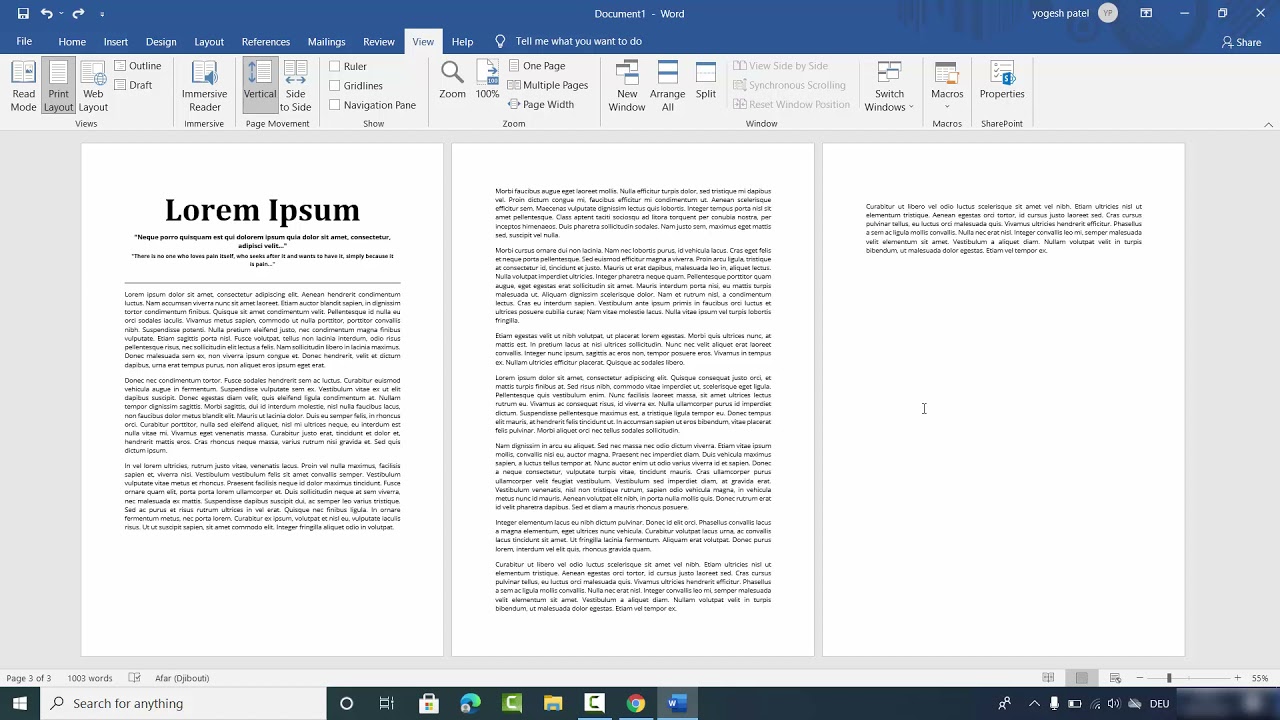The height and width of the screenshot is (720, 1280).
Task: Open Ribbon Display Options
Action: point(1146,14)
